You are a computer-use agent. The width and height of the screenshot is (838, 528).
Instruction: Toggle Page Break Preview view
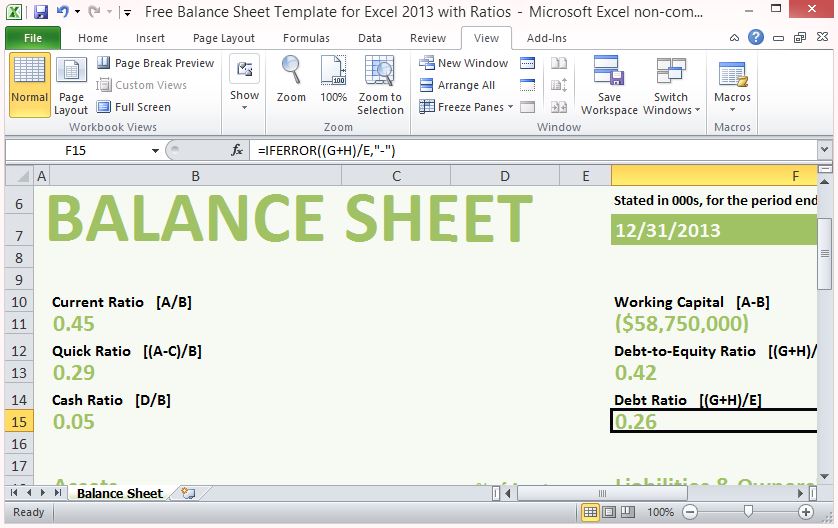[x=155, y=63]
